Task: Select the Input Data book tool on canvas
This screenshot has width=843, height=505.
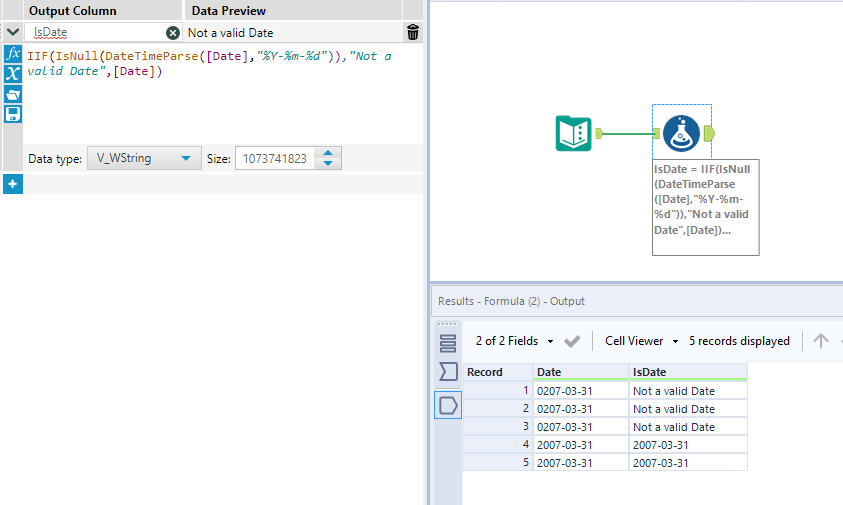Action: (573, 133)
